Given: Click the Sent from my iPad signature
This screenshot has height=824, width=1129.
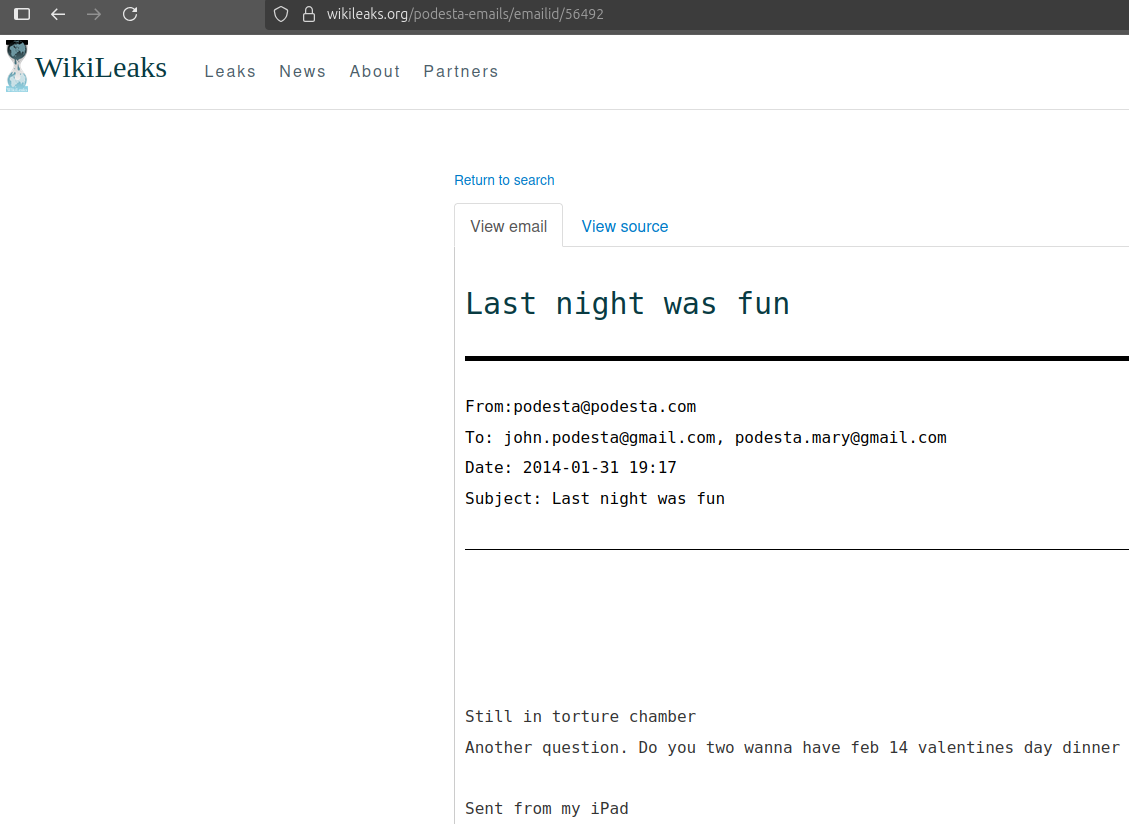Looking at the screenshot, I should click(546, 808).
